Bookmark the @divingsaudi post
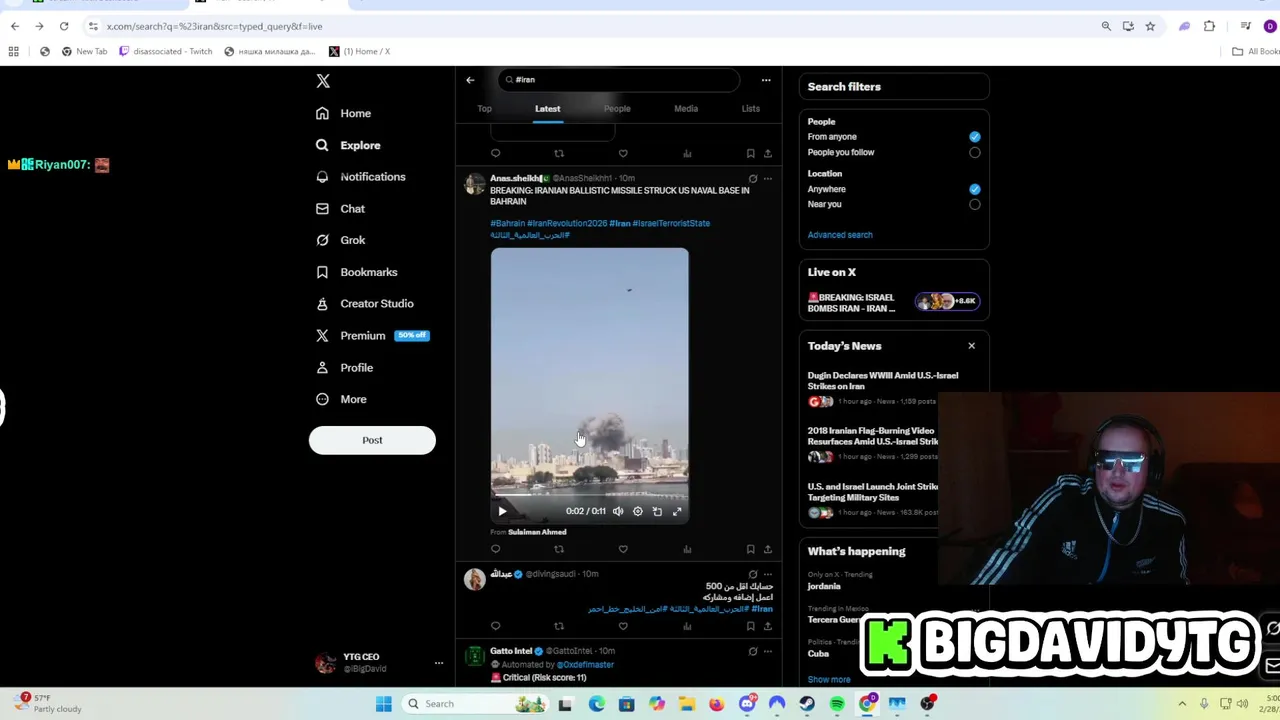This screenshot has width=1280, height=720. coord(750,626)
